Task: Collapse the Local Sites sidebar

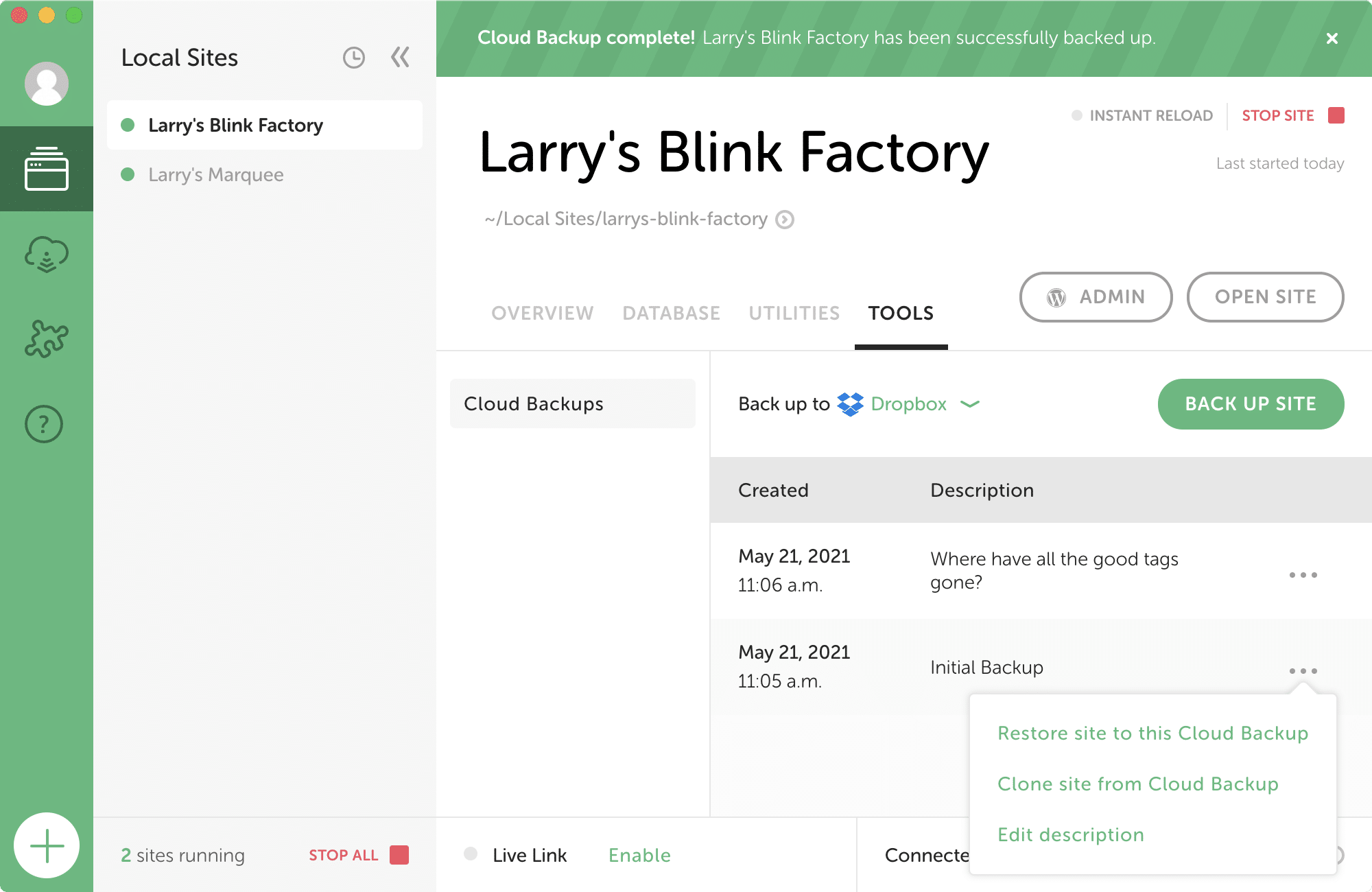Action: coord(400,57)
